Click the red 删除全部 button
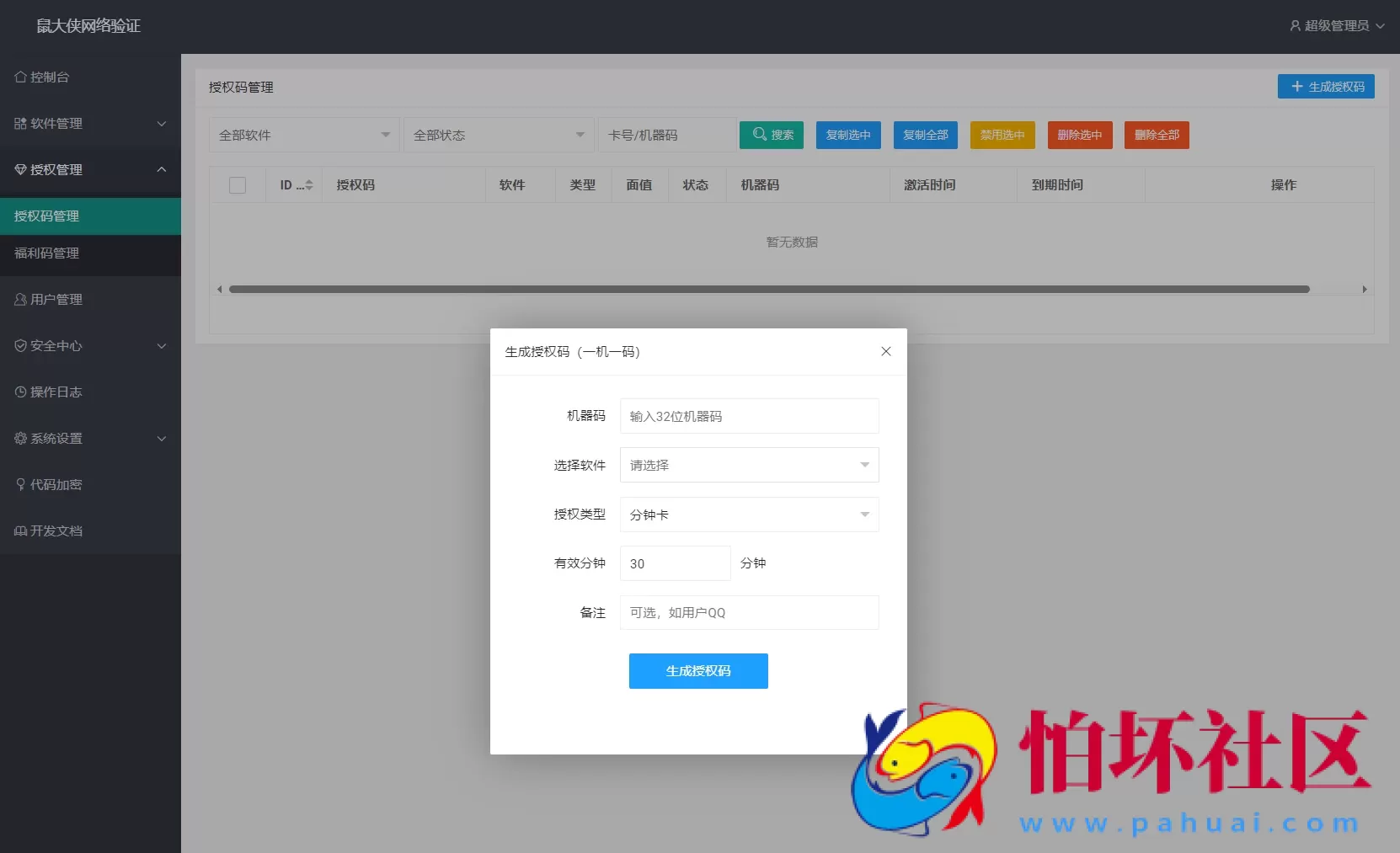This screenshot has width=1400, height=853. (1156, 135)
